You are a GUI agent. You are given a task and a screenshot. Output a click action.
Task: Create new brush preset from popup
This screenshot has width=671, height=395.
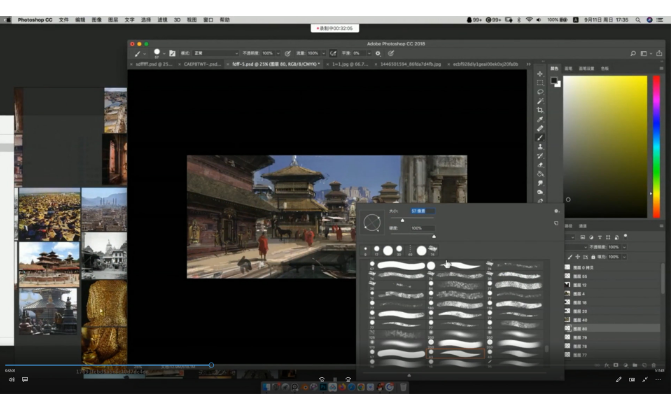(x=556, y=223)
